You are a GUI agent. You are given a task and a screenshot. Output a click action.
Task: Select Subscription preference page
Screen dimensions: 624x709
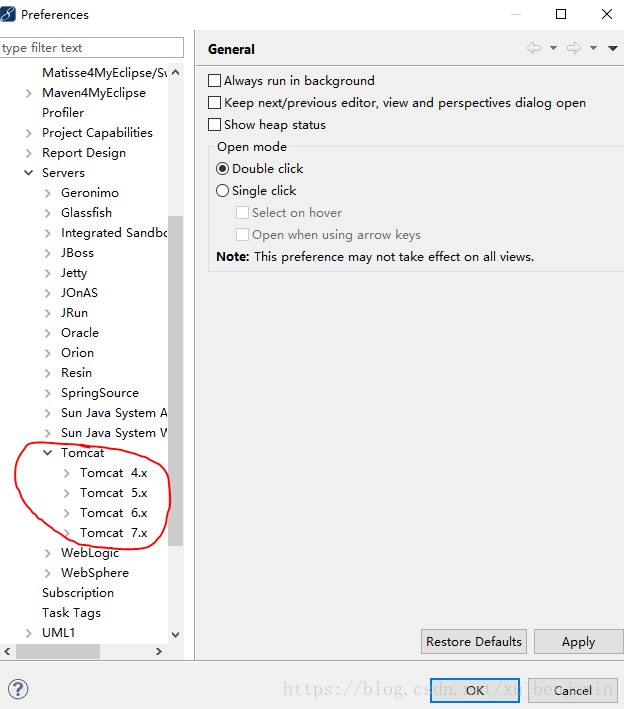pyautogui.click(x=78, y=593)
